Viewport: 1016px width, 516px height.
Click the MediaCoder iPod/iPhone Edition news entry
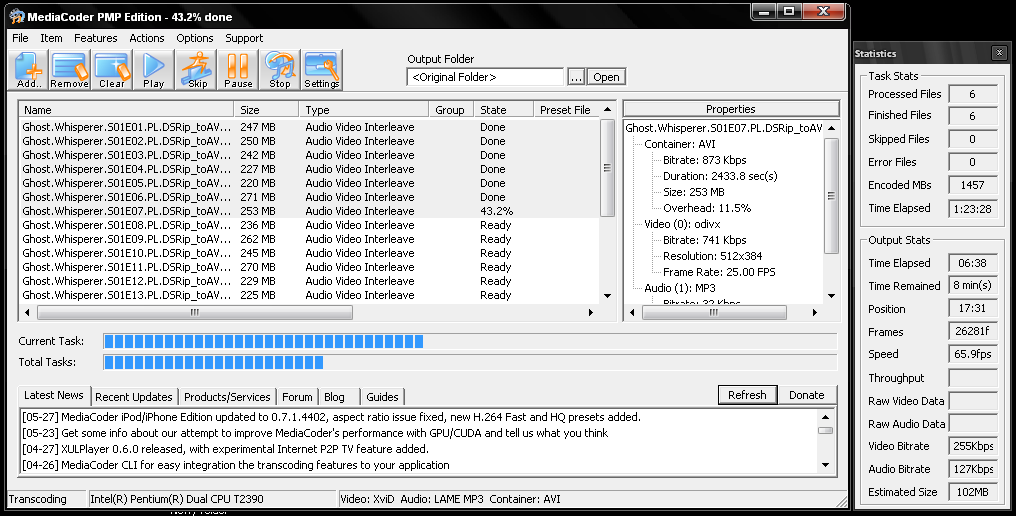coord(331,417)
